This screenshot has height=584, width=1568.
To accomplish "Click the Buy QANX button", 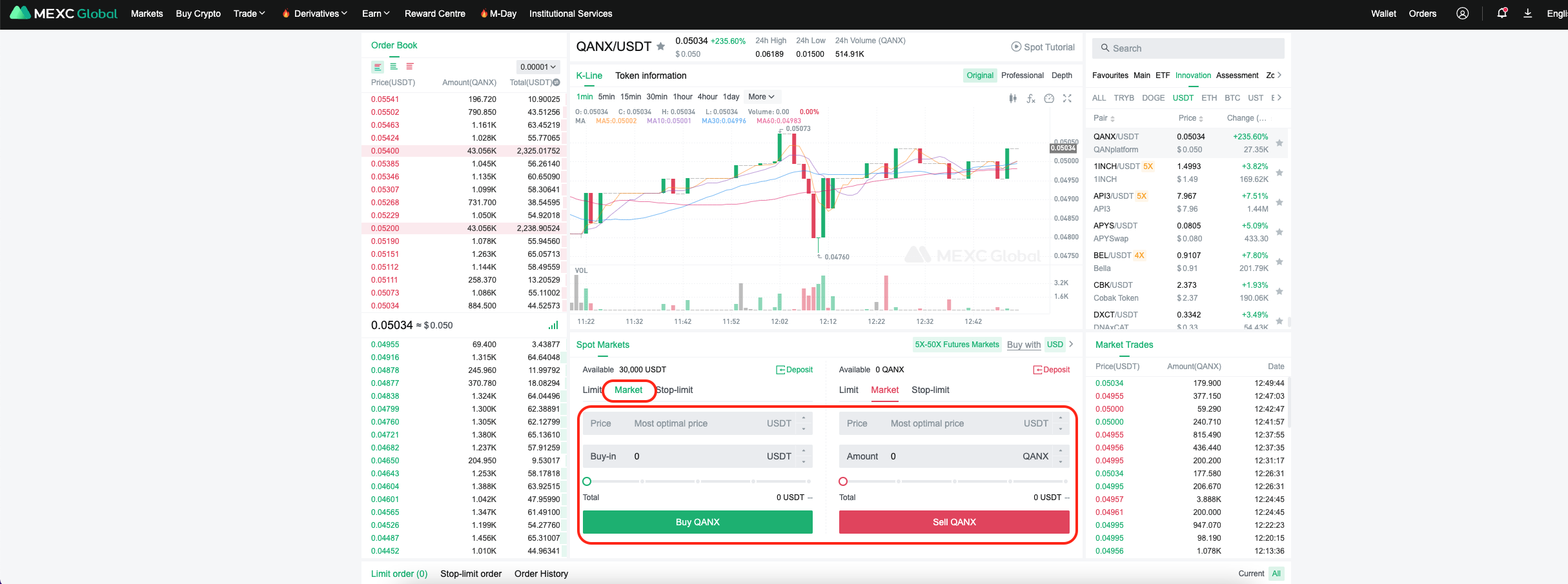I will click(697, 522).
